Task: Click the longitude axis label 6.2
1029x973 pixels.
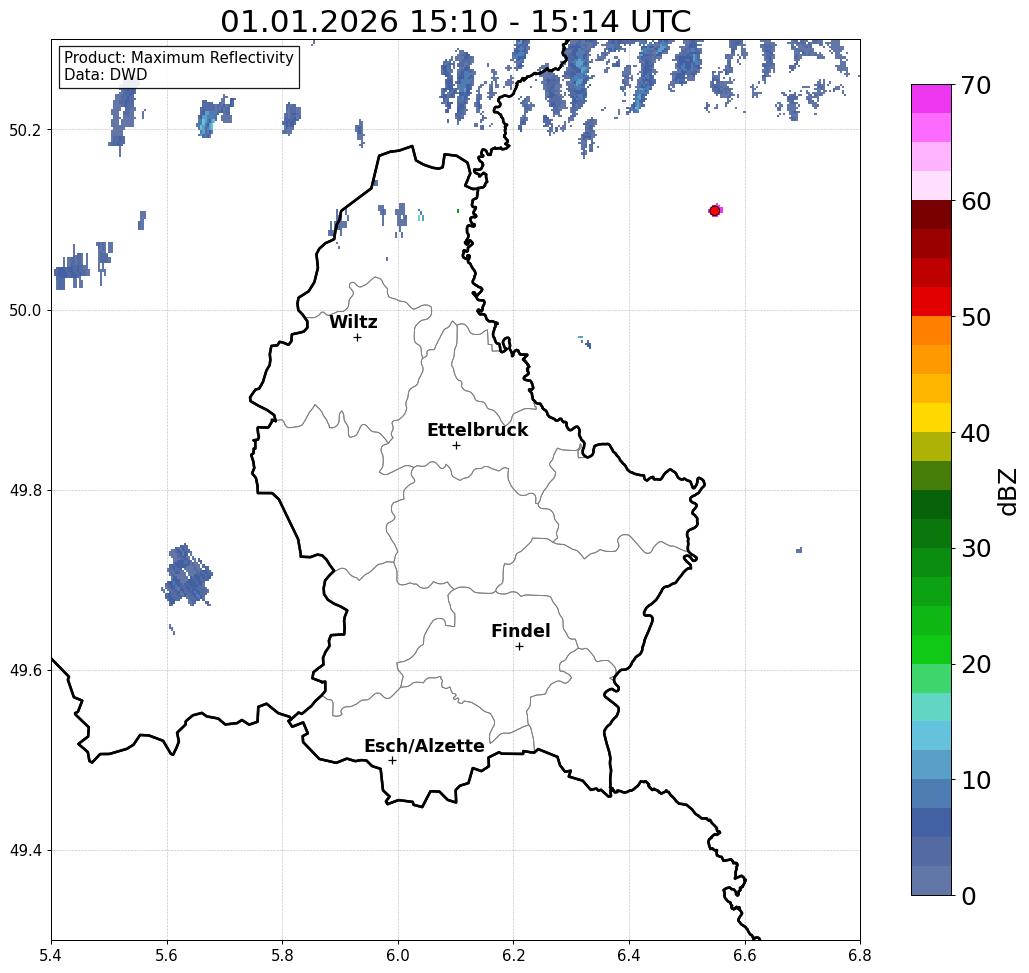Action: (x=513, y=955)
